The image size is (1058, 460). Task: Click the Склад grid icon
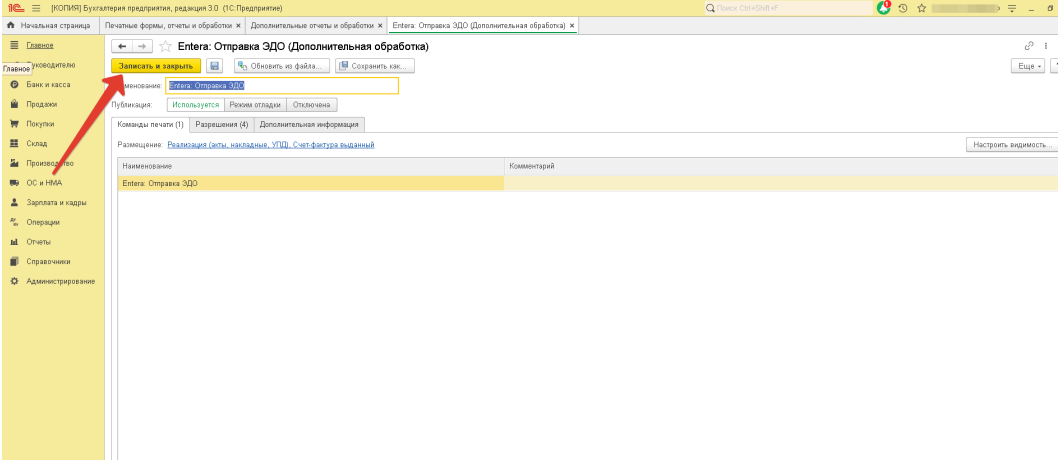pos(13,144)
